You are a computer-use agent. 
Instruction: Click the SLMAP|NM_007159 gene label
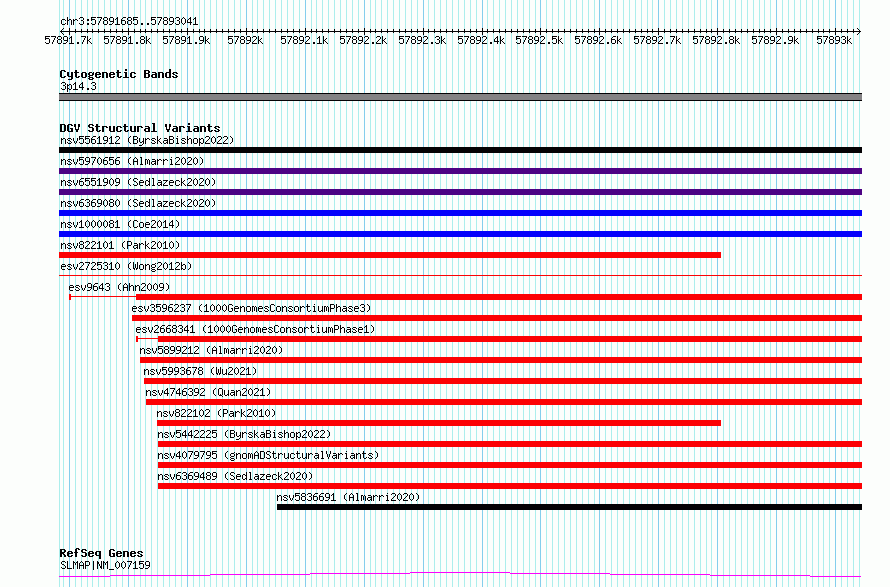pyautogui.click(x=105, y=565)
